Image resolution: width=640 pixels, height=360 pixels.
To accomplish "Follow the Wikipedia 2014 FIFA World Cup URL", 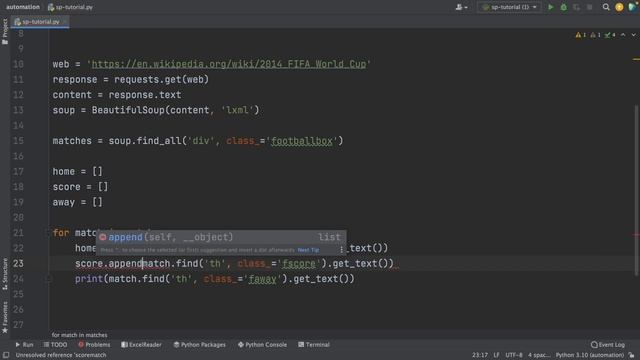I will coord(229,64).
